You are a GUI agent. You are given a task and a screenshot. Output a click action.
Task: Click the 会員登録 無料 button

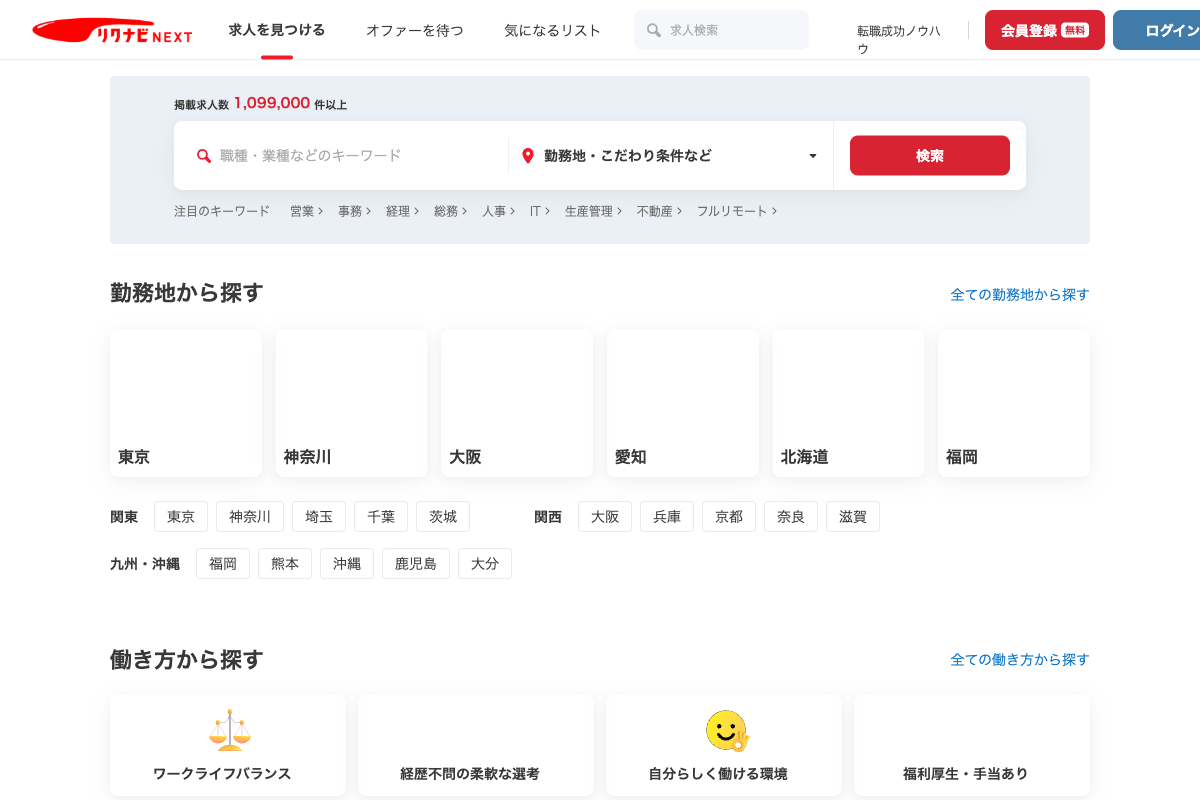1044,30
